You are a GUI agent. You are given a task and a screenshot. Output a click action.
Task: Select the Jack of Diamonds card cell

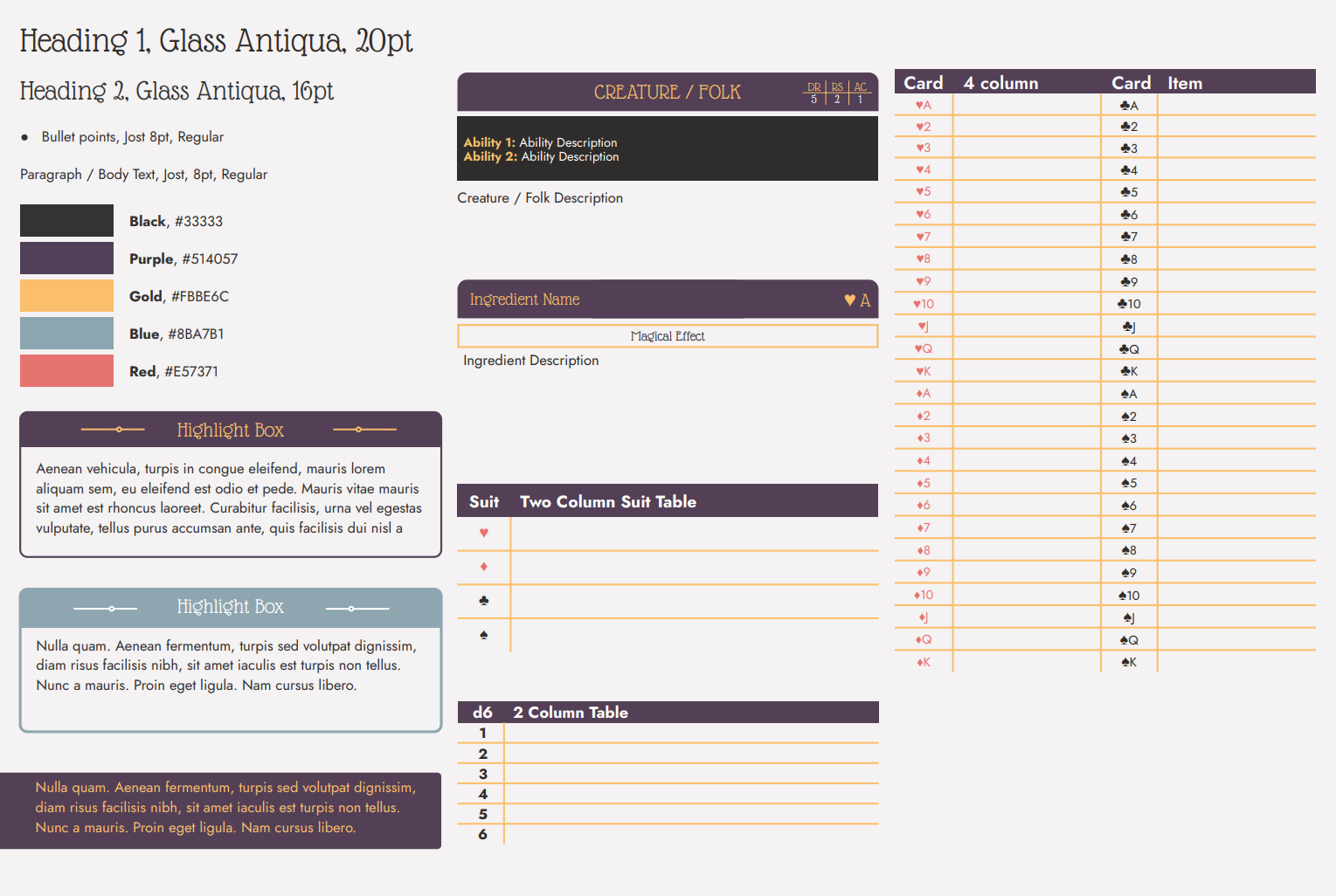[924, 617]
